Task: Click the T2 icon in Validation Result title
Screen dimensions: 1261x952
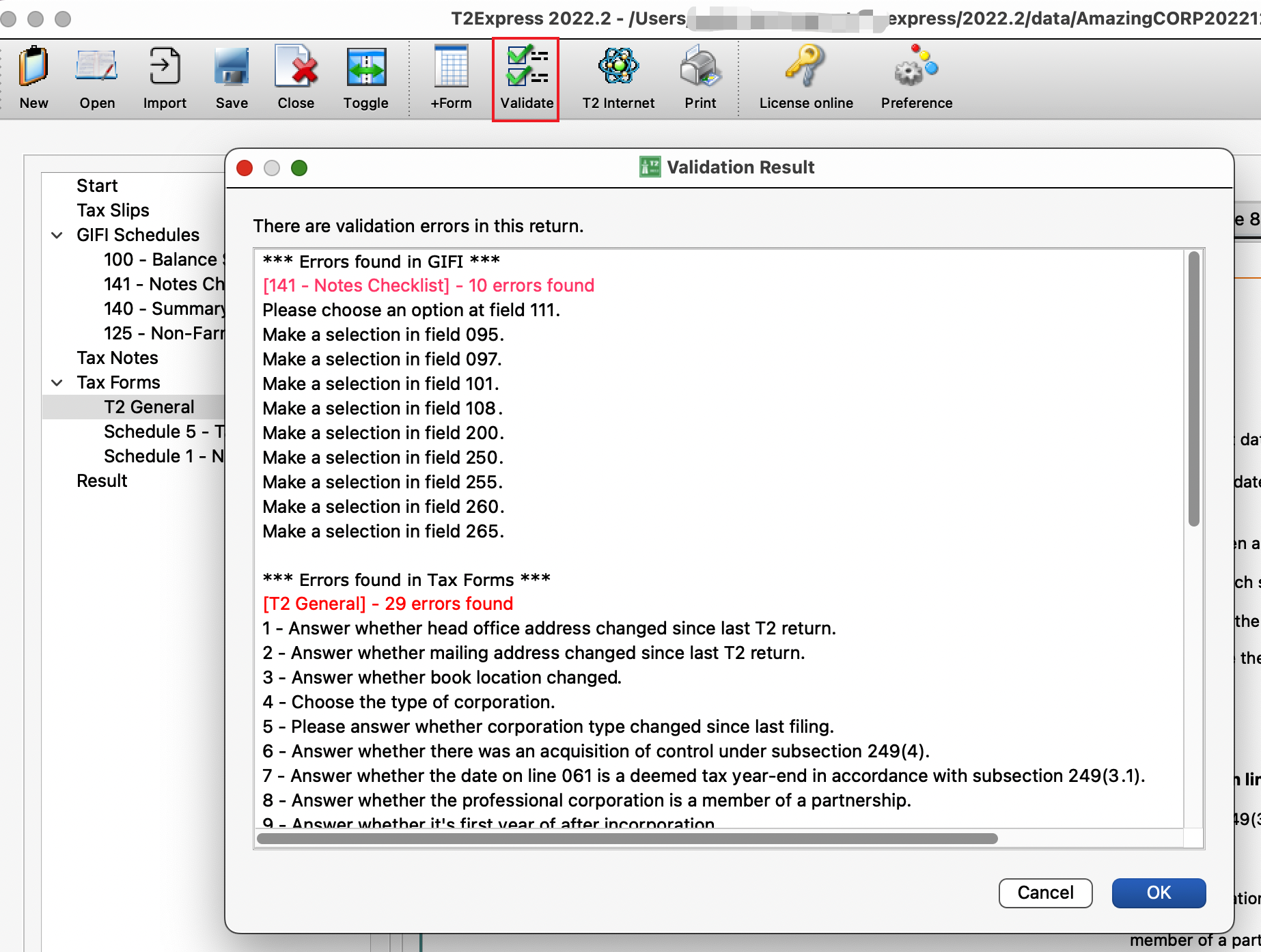Action: click(650, 167)
